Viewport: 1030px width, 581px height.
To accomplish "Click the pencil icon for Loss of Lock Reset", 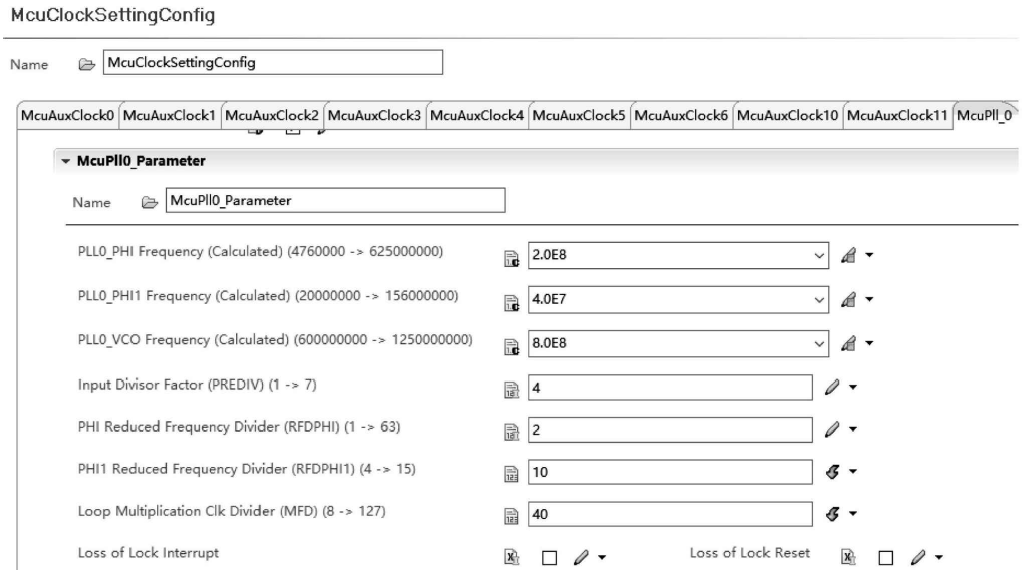I will click(x=918, y=557).
